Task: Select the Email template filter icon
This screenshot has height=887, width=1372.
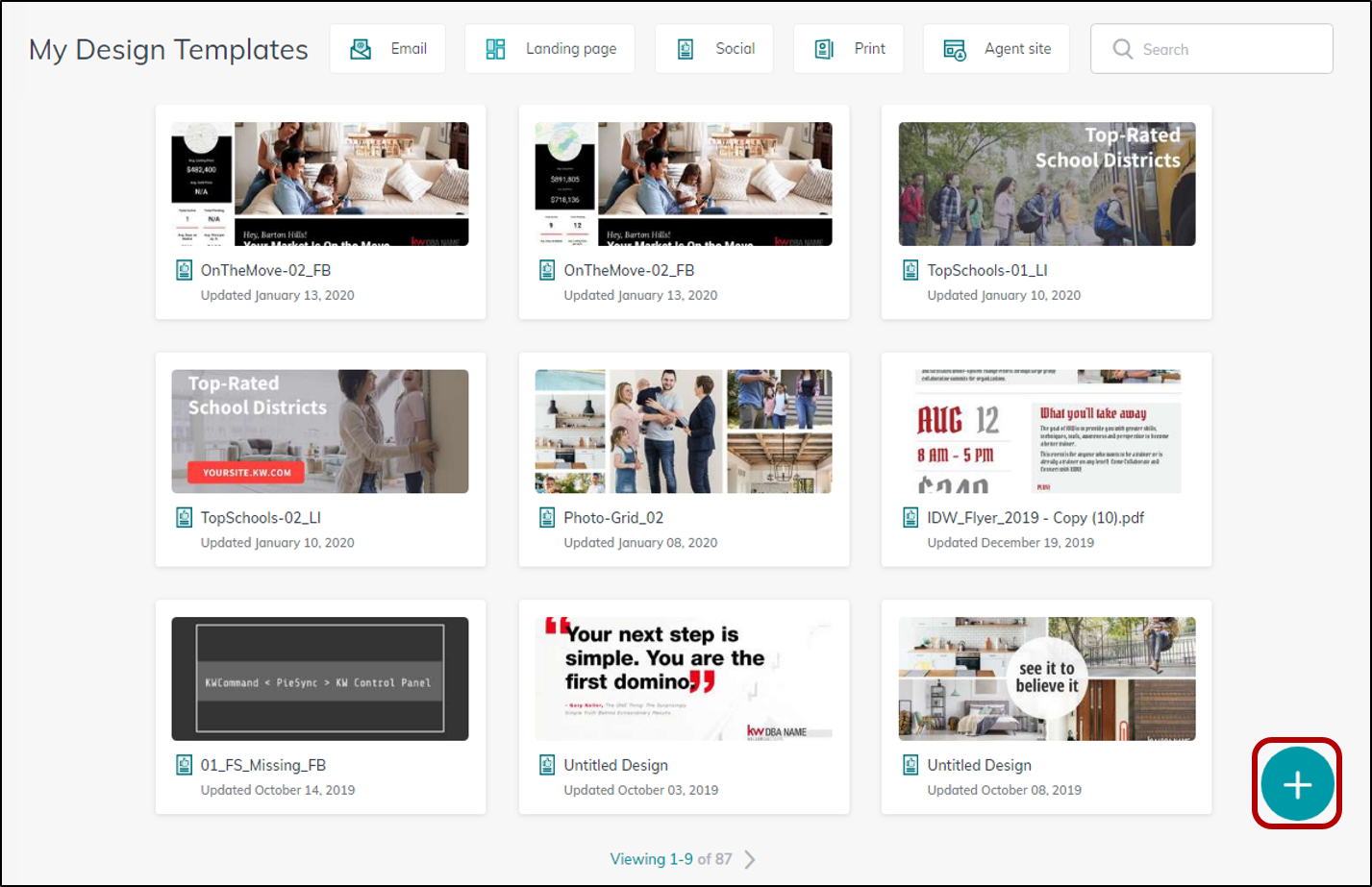Action: 361,47
